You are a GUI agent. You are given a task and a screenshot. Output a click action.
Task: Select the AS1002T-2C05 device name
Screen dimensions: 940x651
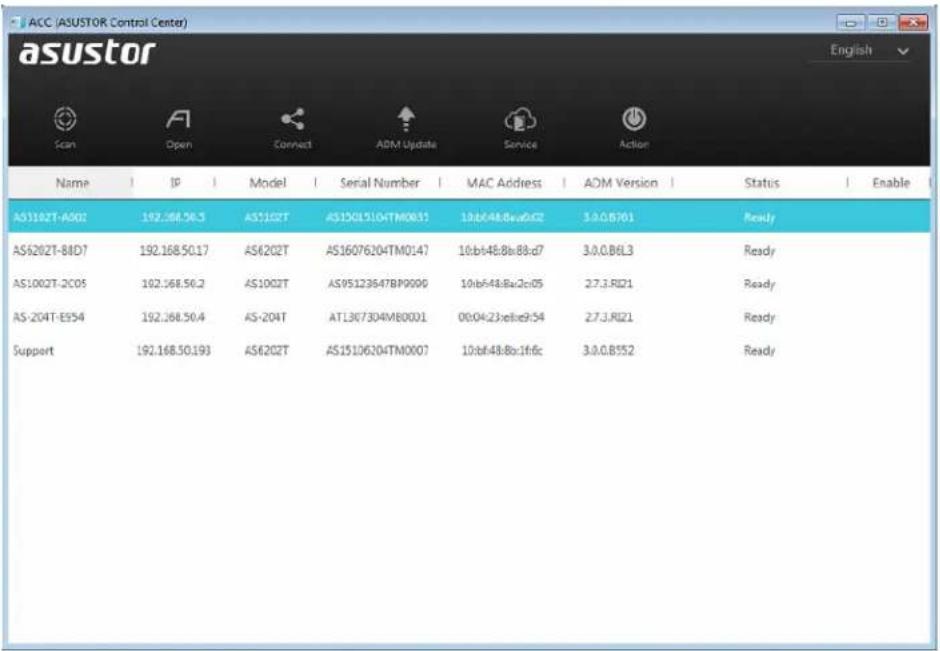[50, 283]
